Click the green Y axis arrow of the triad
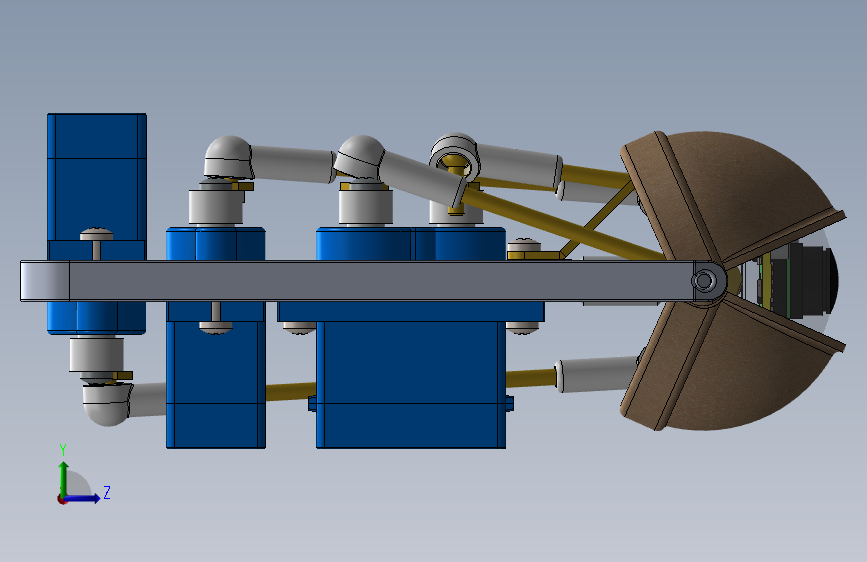Screen dimensions: 867x562 (x=64, y=478)
